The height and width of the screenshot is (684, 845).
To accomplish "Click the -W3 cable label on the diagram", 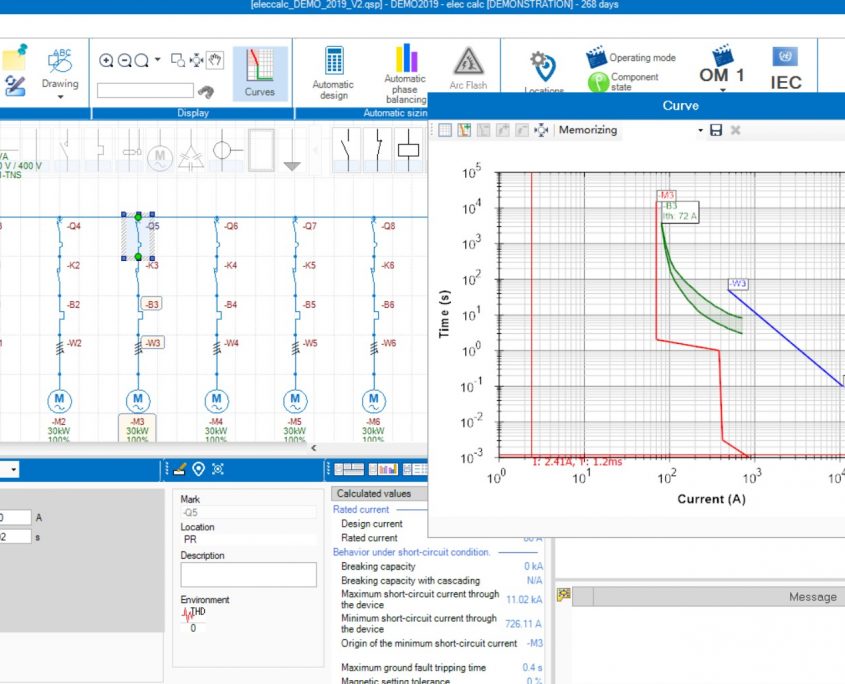I will [153, 343].
